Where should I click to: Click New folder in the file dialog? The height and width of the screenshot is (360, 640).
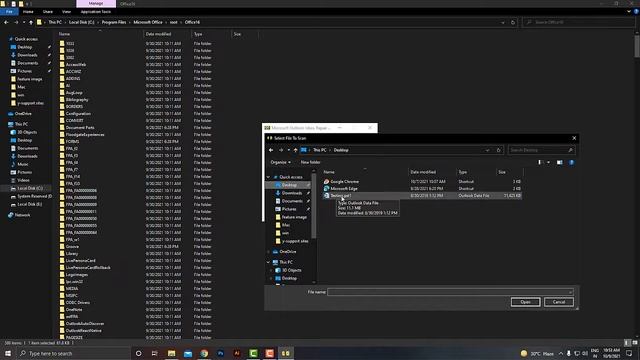pos(310,162)
